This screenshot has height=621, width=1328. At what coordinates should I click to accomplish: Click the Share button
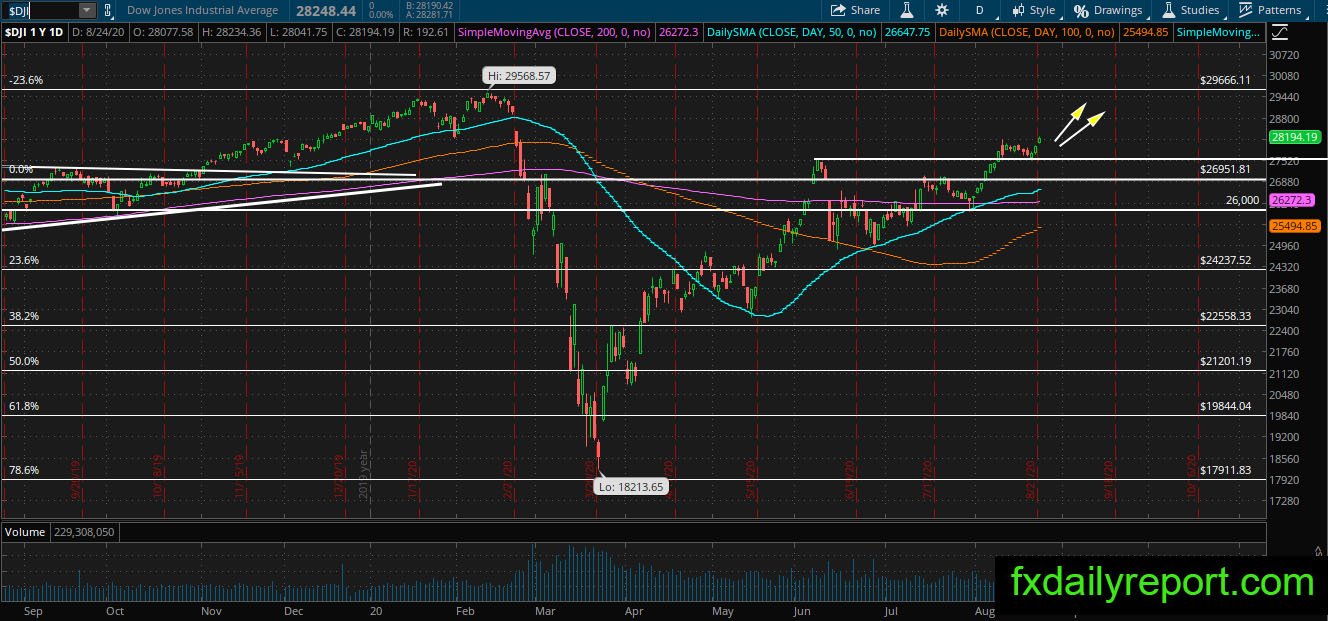click(856, 10)
